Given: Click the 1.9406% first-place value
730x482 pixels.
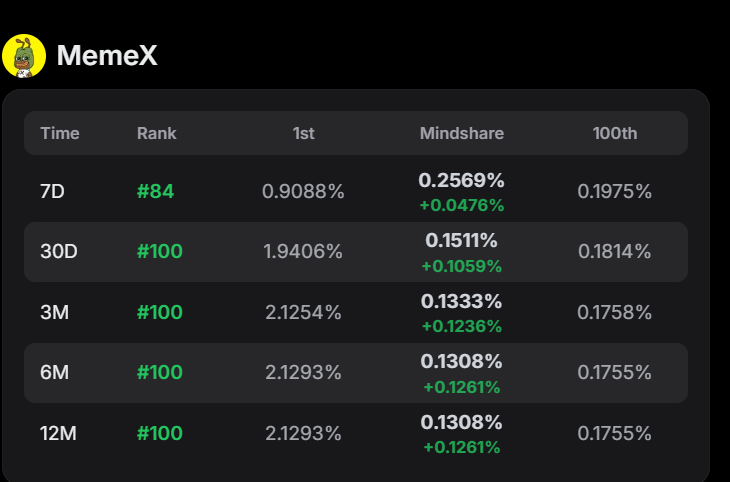Looking at the screenshot, I should click(x=303, y=251).
